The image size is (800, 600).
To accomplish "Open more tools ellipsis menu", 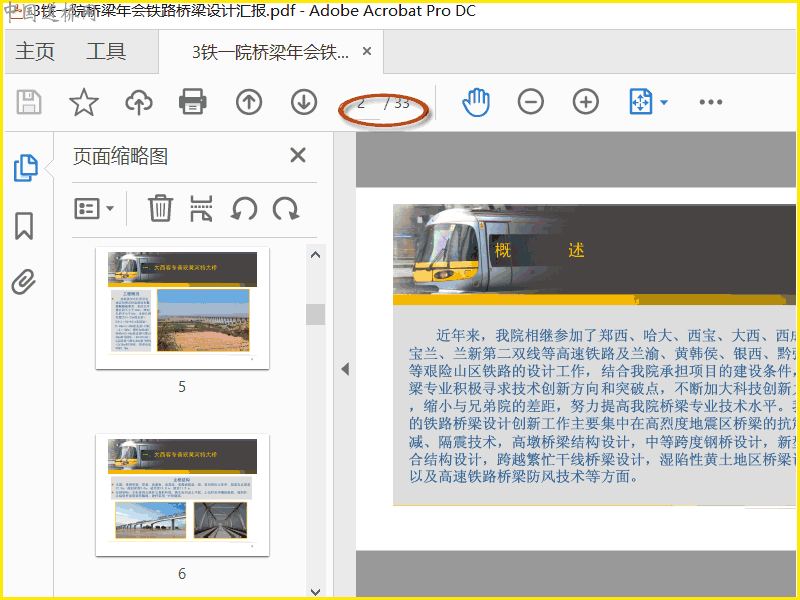I will click(711, 102).
